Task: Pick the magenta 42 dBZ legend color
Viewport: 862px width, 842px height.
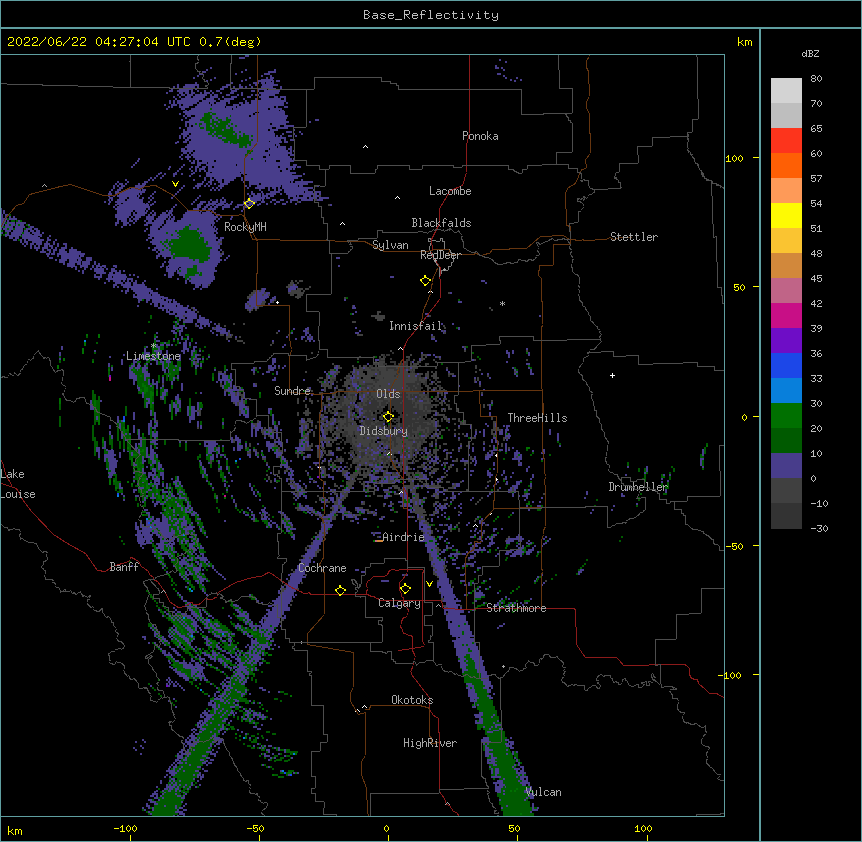Action: pos(786,315)
